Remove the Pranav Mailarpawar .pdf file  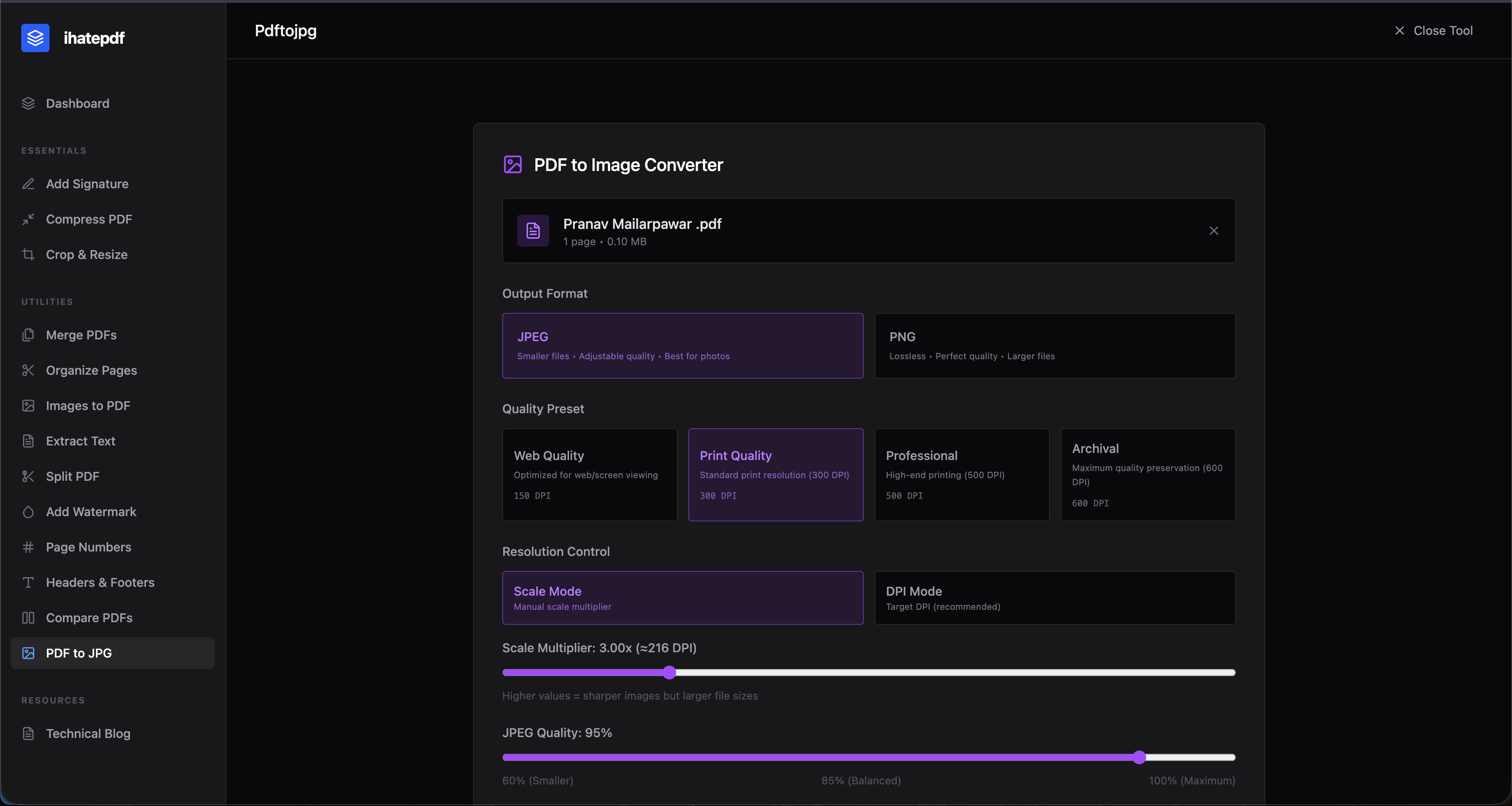[x=1213, y=231]
